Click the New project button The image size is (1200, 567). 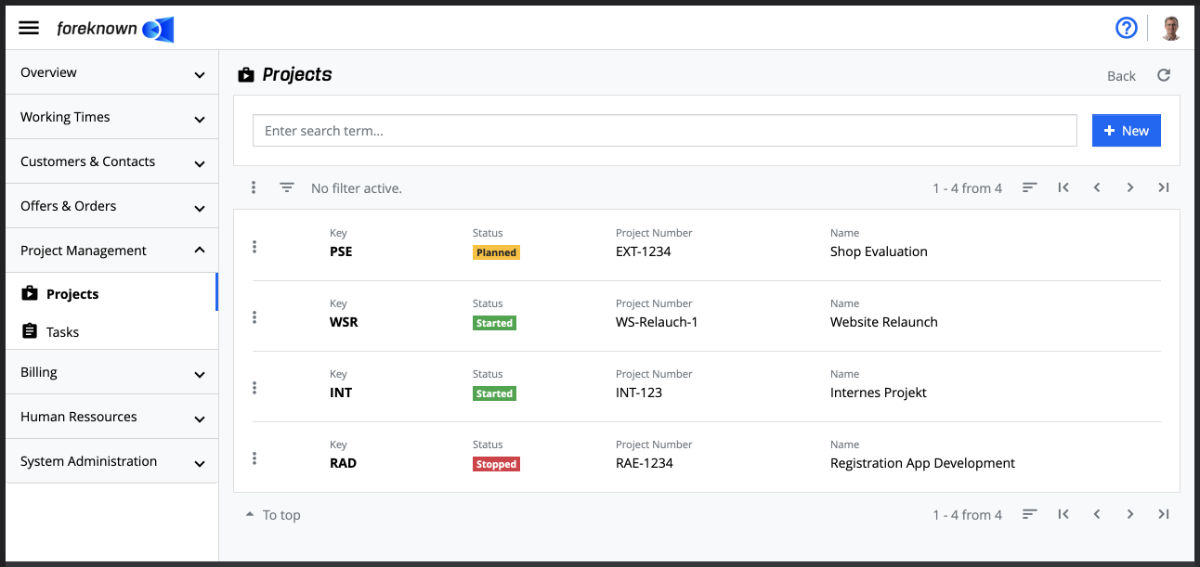coord(1126,131)
